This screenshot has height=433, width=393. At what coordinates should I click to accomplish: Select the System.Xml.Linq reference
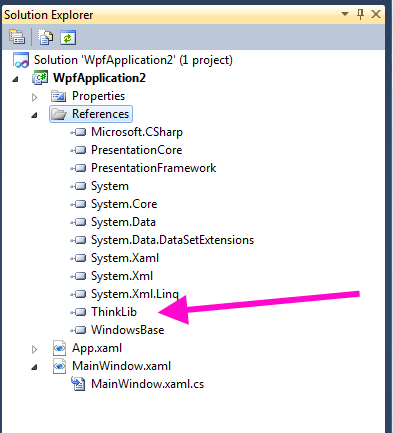point(135,294)
